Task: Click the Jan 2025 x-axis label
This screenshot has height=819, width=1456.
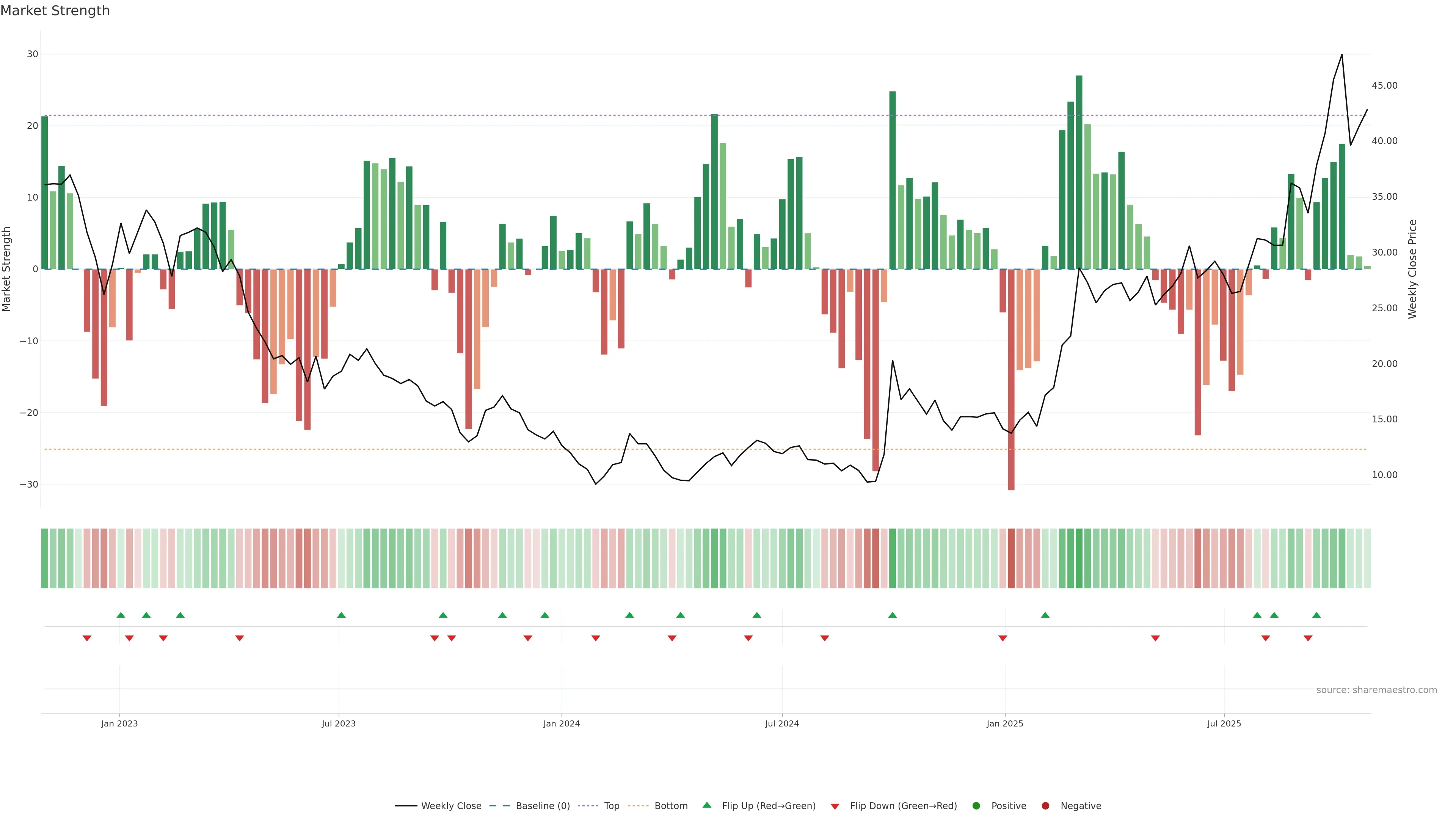Action: (1005, 723)
